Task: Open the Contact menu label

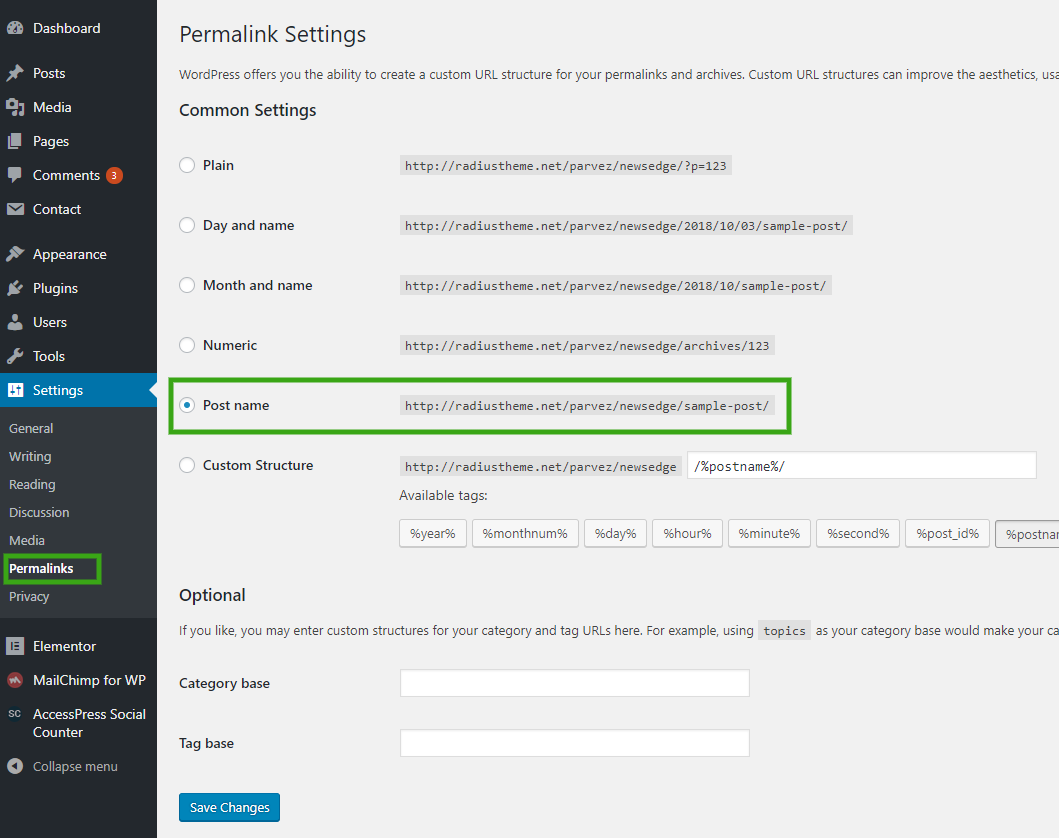Action: pyautogui.click(x=57, y=209)
